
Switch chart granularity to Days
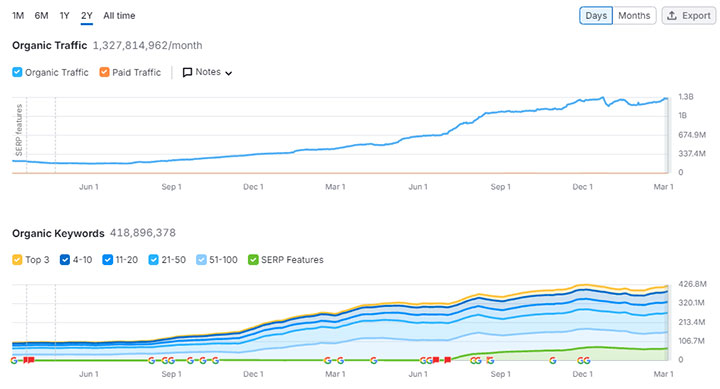click(596, 16)
